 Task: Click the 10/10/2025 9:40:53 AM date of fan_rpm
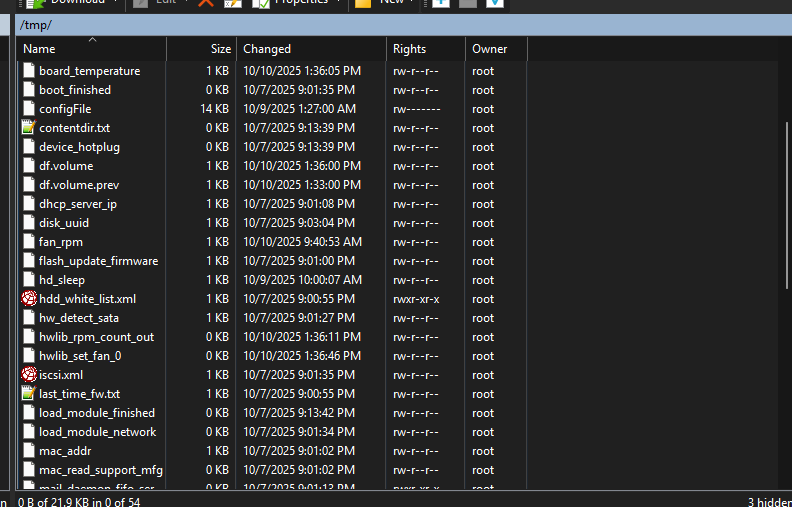[x=303, y=242]
